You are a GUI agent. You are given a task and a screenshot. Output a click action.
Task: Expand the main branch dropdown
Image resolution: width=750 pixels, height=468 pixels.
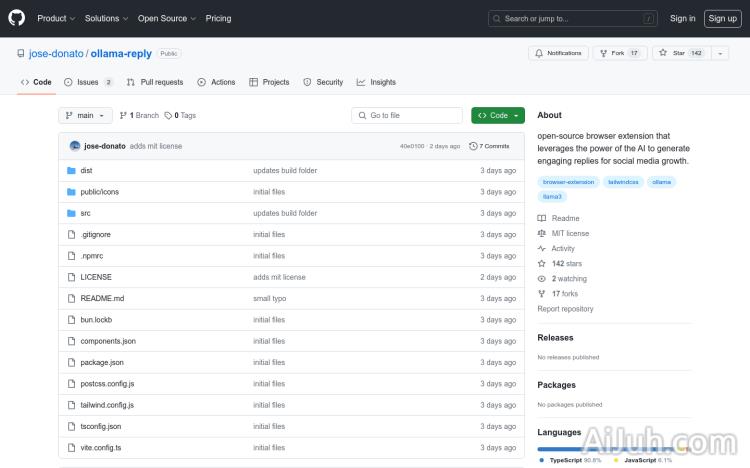(x=85, y=115)
